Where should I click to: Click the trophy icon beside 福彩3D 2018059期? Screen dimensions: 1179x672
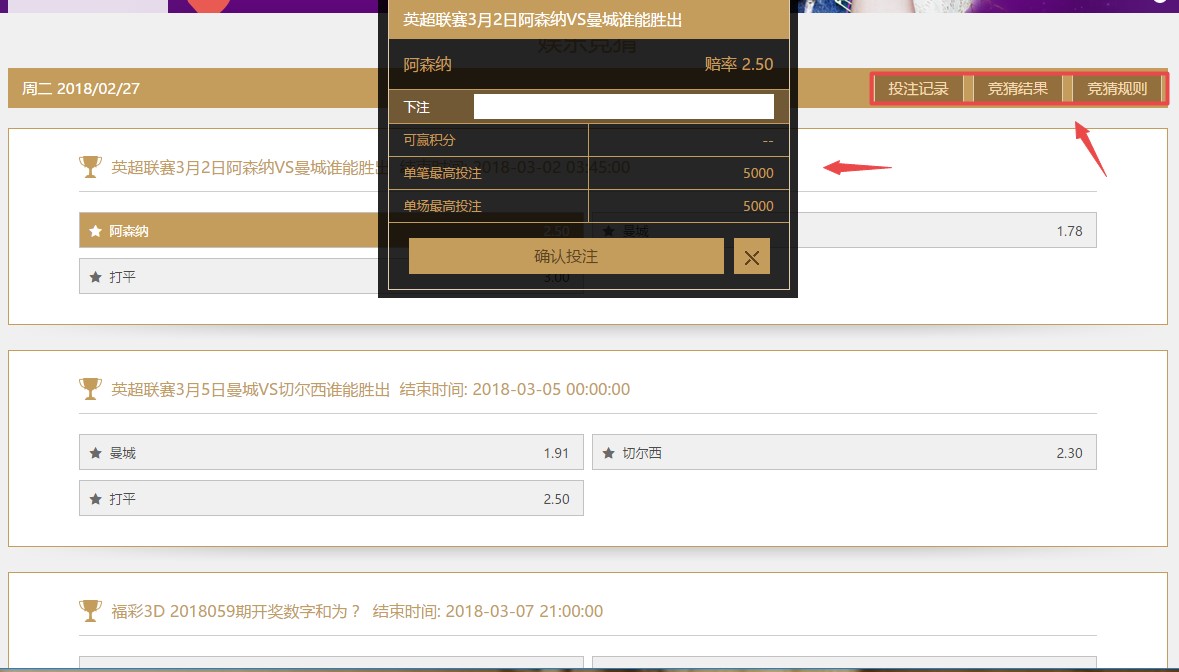coord(90,610)
